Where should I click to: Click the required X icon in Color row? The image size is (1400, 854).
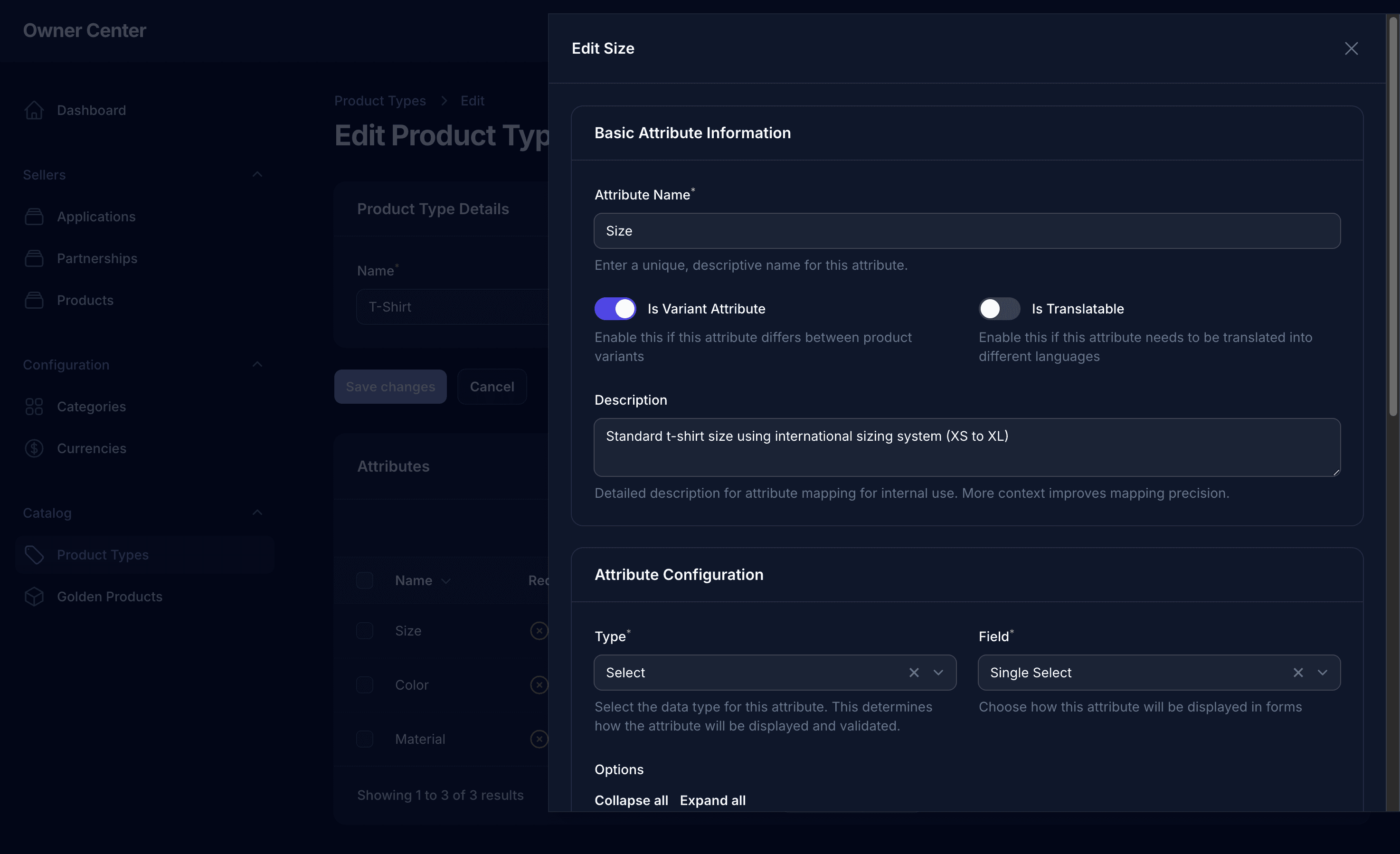pyautogui.click(x=539, y=685)
